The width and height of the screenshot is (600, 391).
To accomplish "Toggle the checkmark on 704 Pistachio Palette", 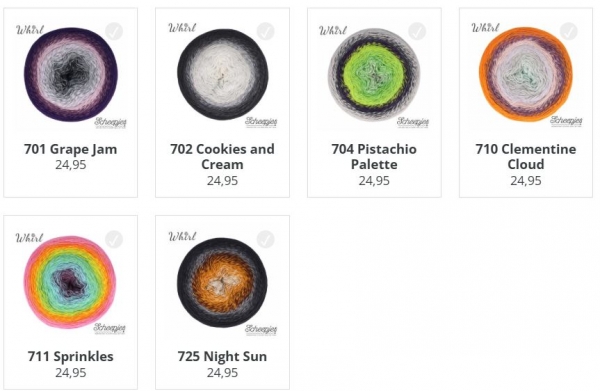I will (x=417, y=31).
